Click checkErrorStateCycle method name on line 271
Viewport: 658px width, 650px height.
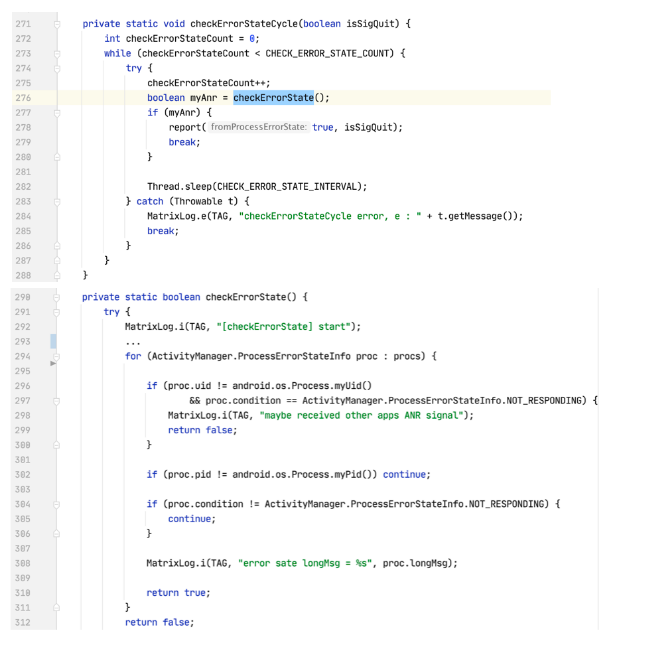point(244,24)
